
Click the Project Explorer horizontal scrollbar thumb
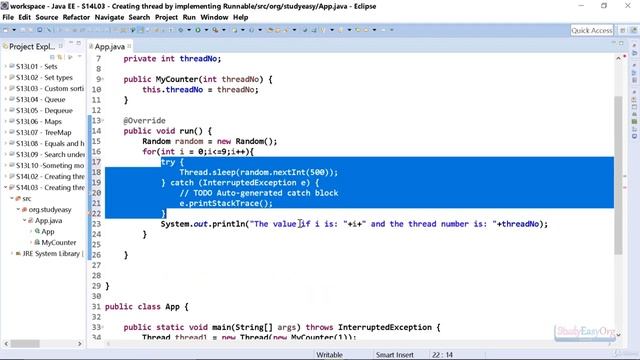click(x=25, y=344)
